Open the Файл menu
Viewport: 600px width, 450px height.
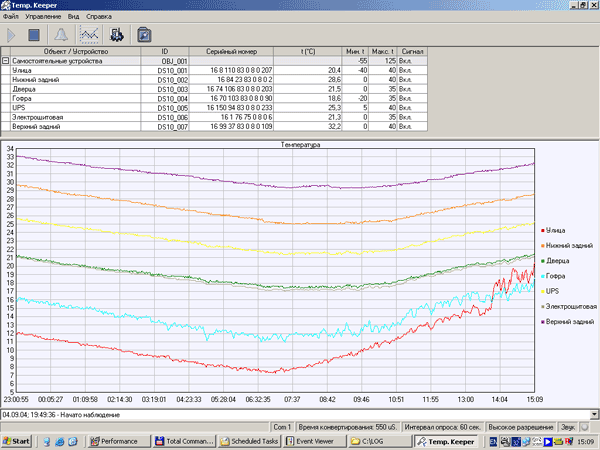pyautogui.click(x=11, y=18)
